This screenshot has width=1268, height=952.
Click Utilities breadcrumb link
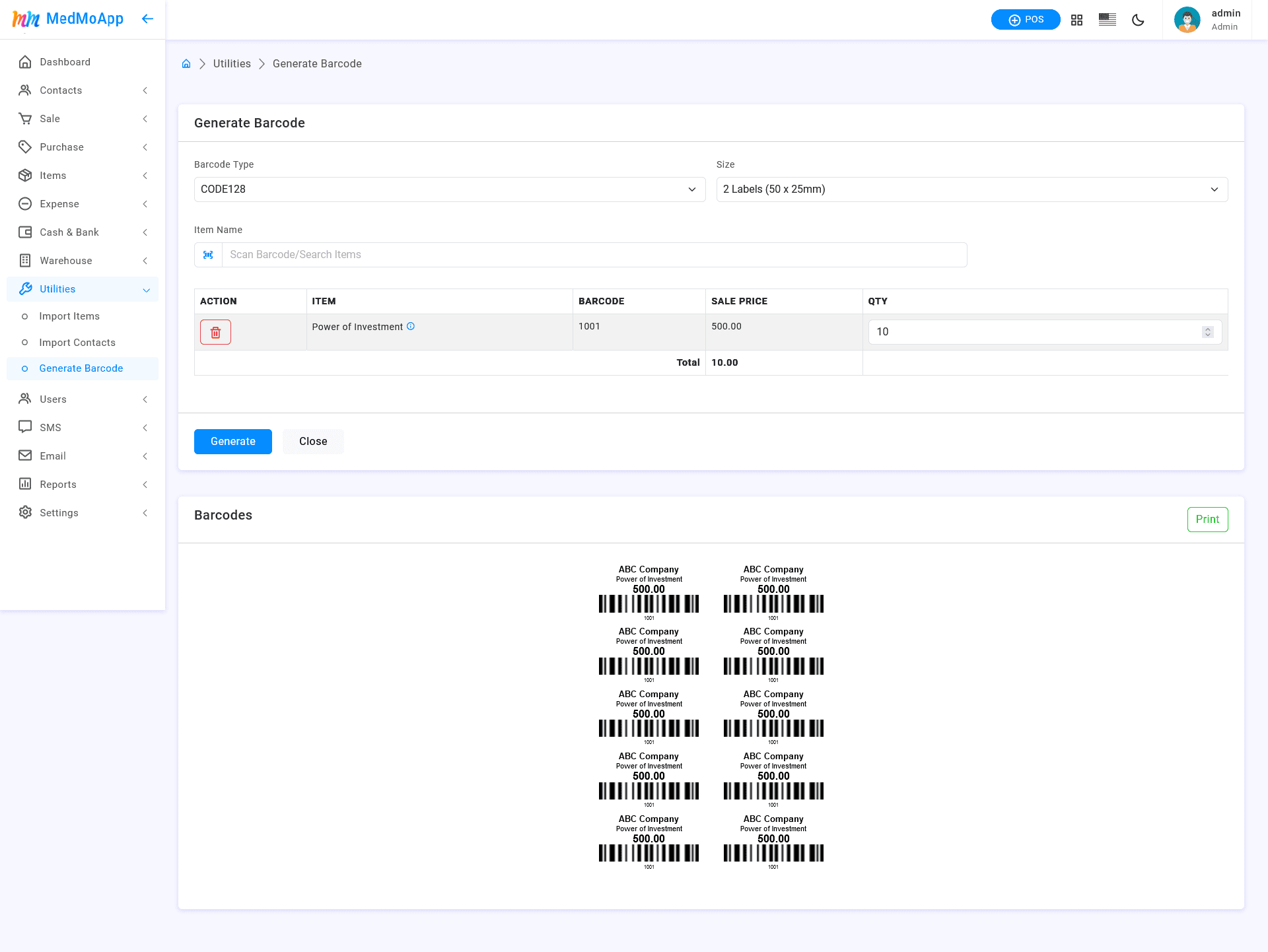coord(232,64)
